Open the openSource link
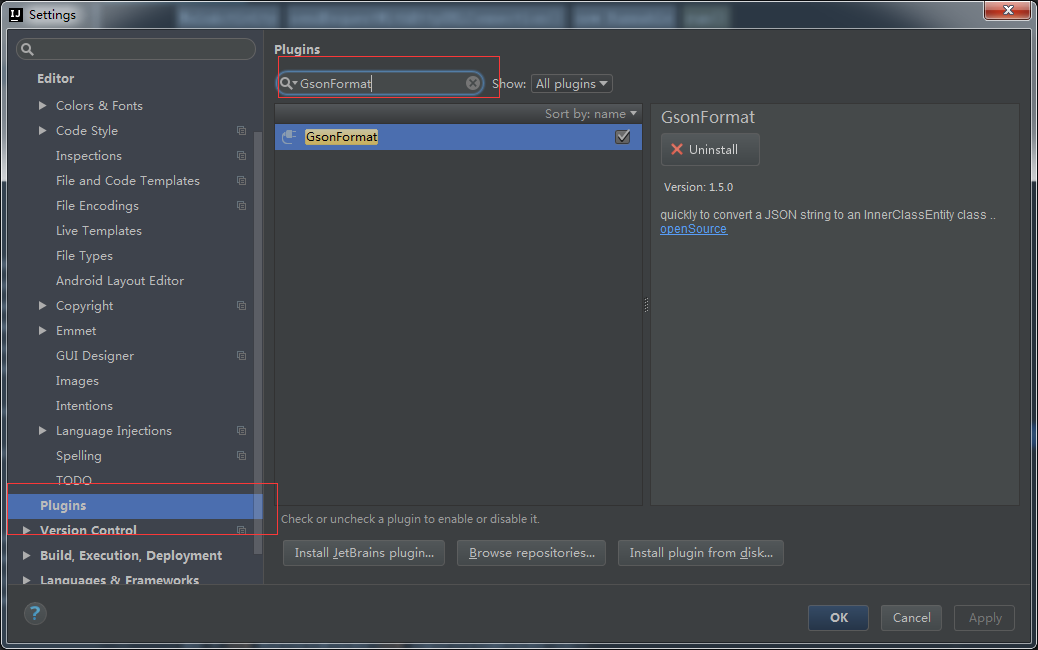 point(693,229)
